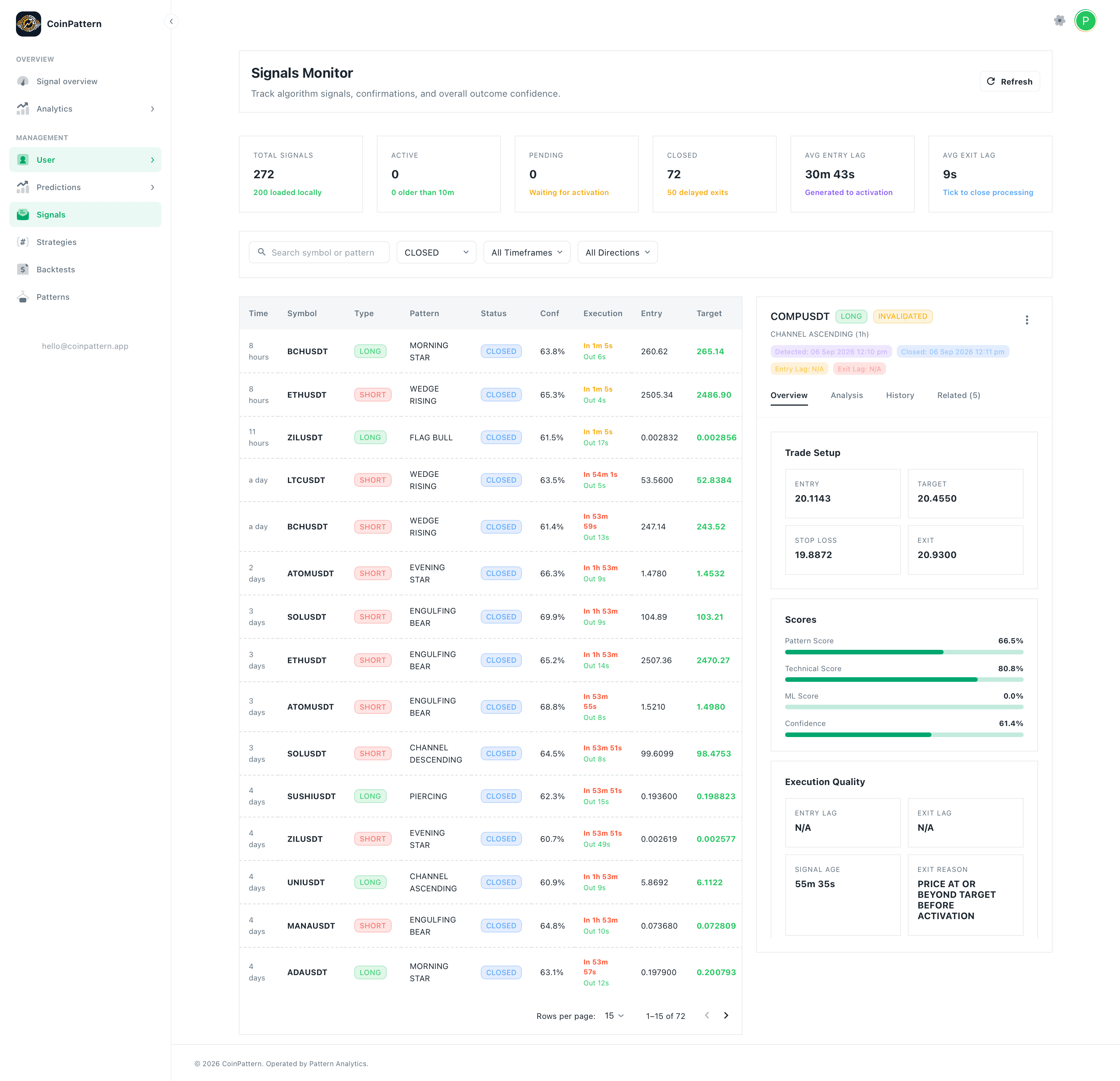Expand the Predictions menu chevron
The width and height of the screenshot is (1120, 1081).
(152, 187)
